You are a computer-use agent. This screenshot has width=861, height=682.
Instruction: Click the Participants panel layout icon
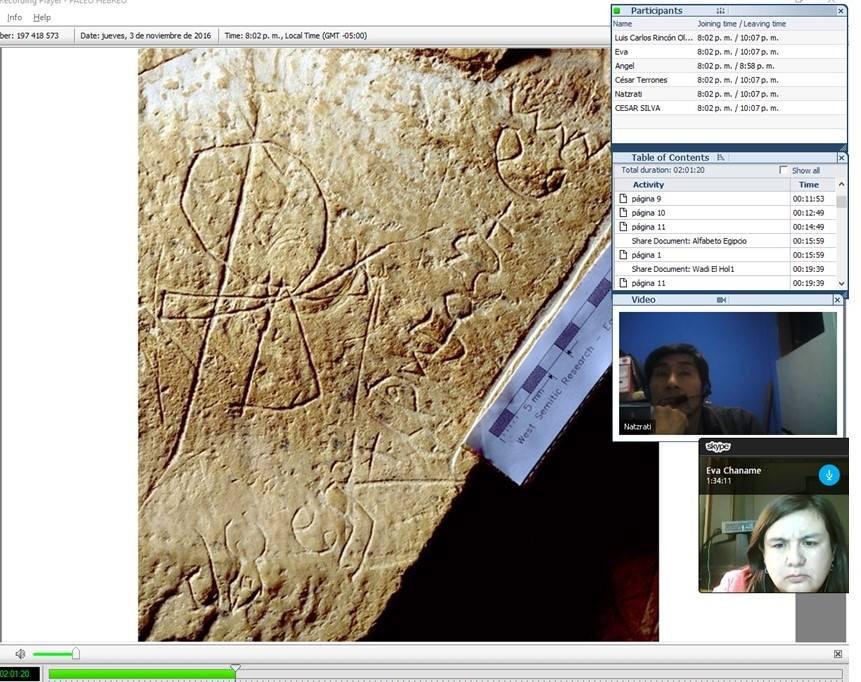pos(720,10)
